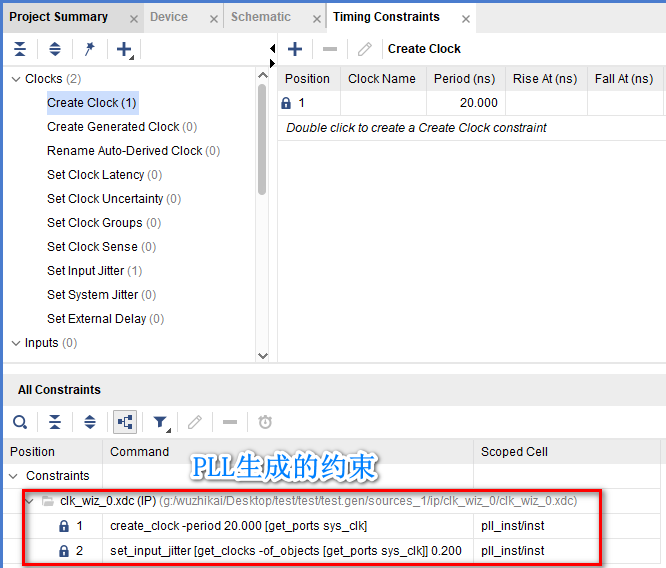Collapse all rows in All Constraints

55,422
